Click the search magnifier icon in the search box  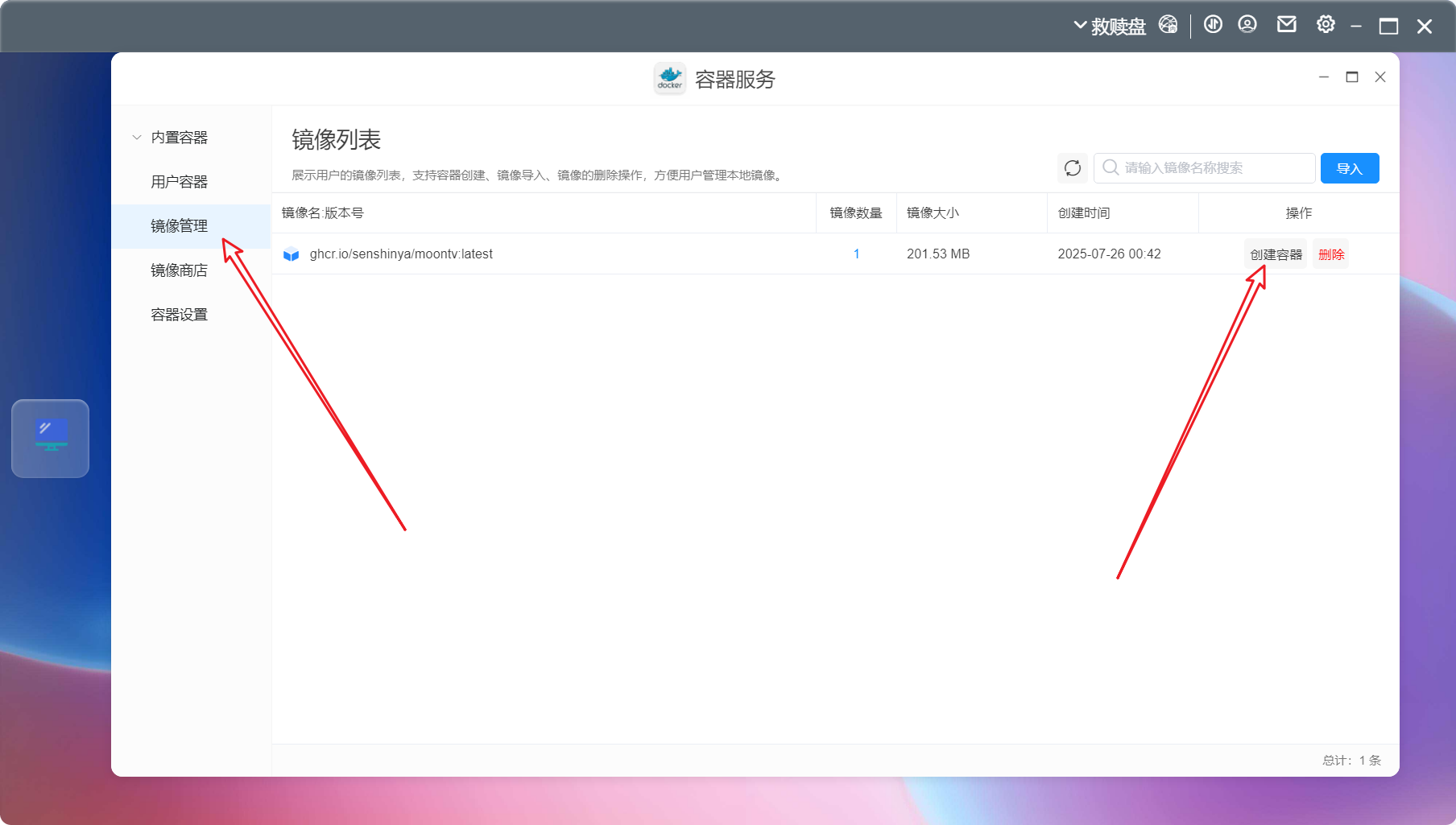(x=1111, y=167)
